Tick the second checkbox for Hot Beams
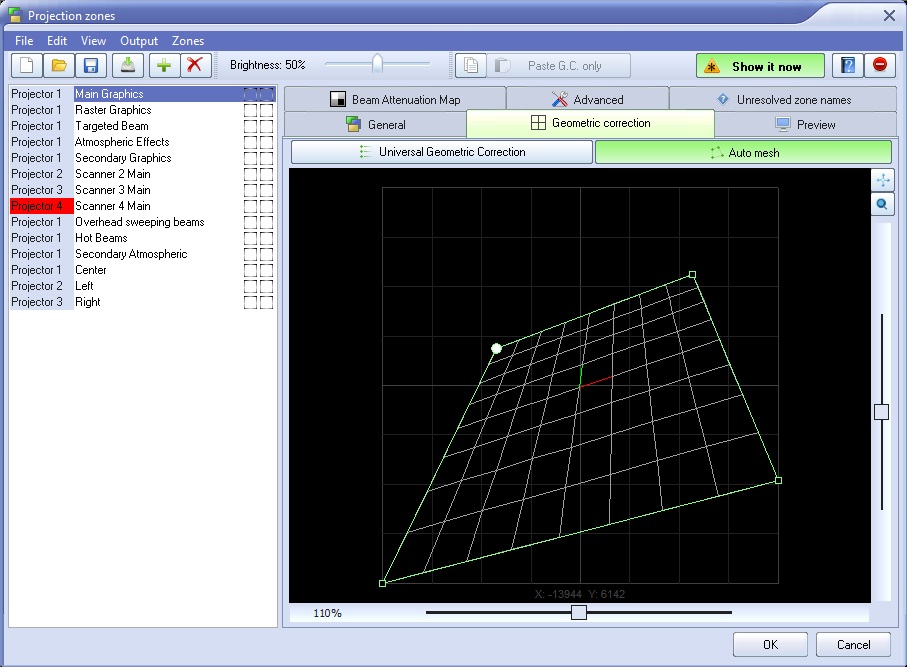The width and height of the screenshot is (907, 667). click(x=267, y=238)
